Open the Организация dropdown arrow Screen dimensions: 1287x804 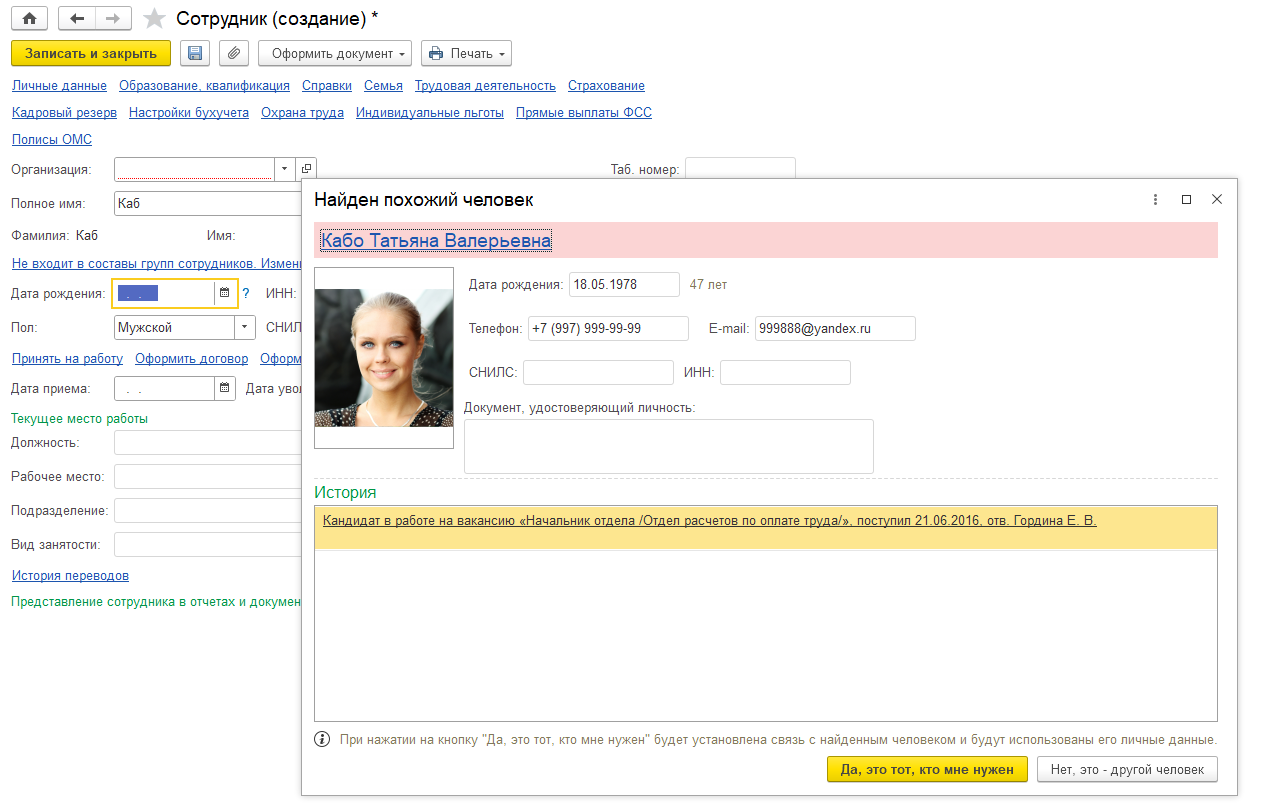284,169
